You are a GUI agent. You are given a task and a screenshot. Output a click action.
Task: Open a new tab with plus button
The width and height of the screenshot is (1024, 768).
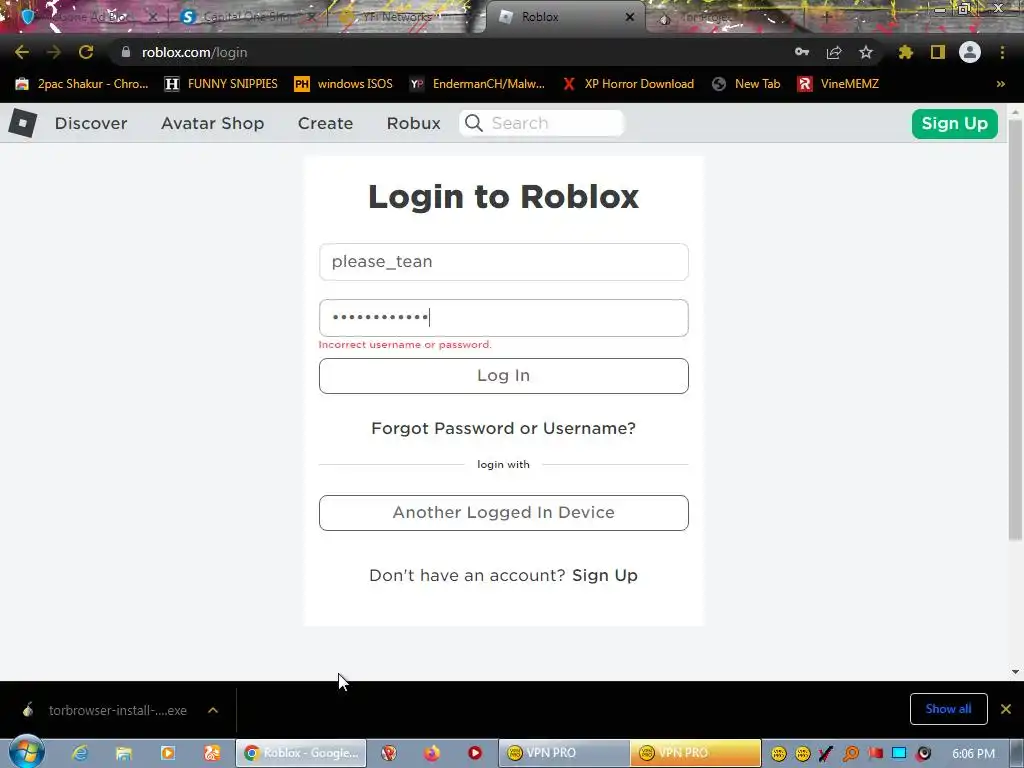(826, 18)
